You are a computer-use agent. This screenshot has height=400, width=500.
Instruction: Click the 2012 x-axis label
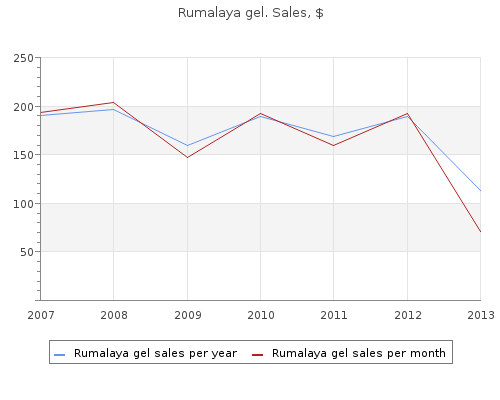[x=408, y=315]
